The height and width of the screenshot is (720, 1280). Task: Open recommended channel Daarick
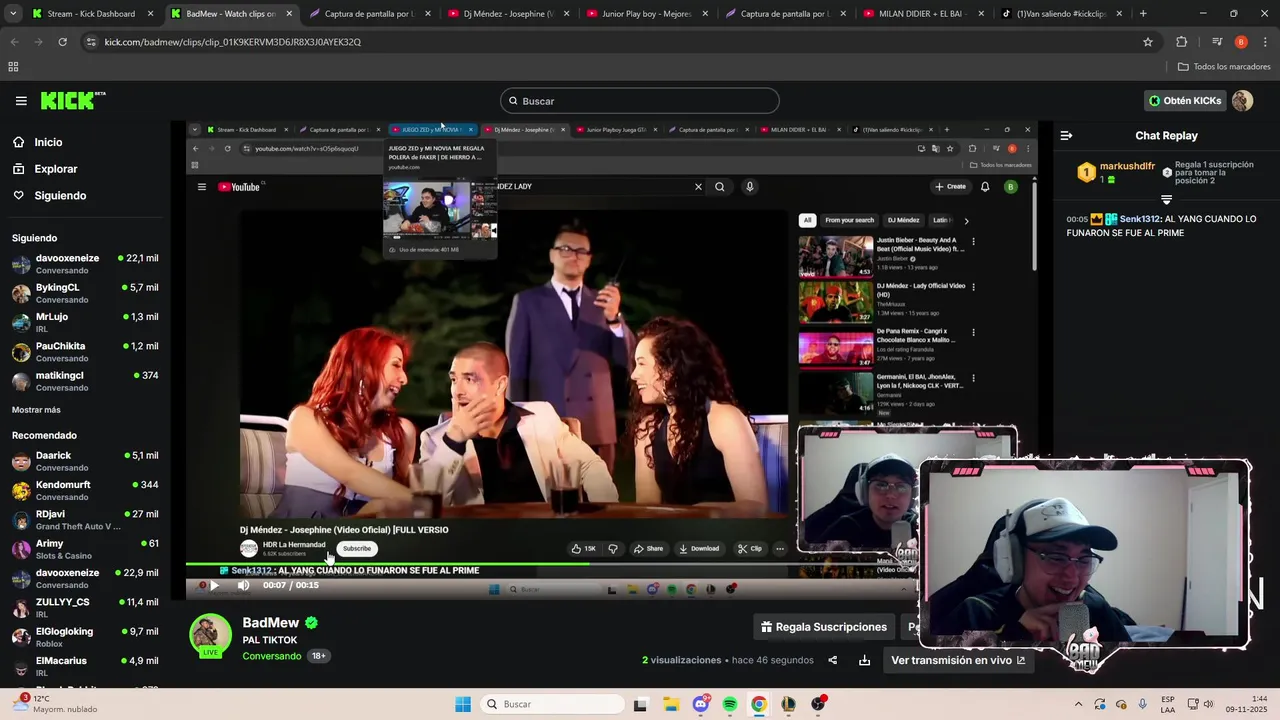85,461
